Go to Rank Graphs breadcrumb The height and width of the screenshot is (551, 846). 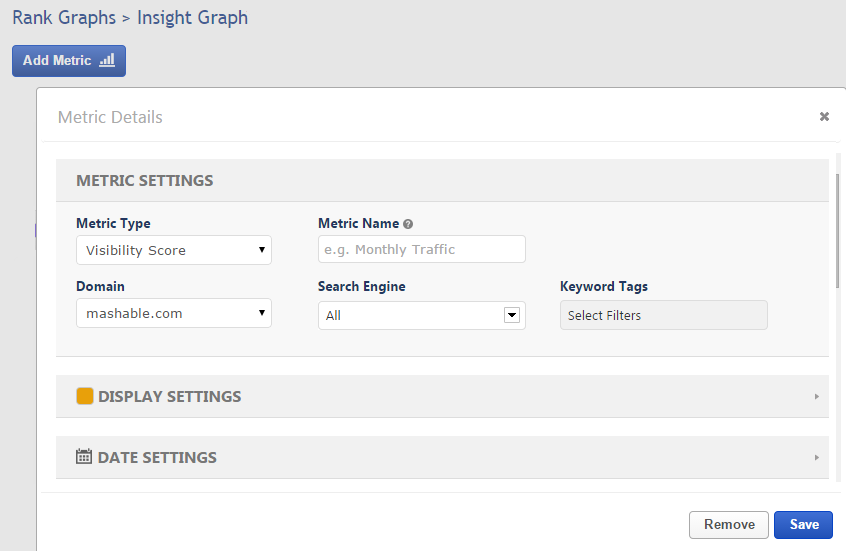coord(64,18)
